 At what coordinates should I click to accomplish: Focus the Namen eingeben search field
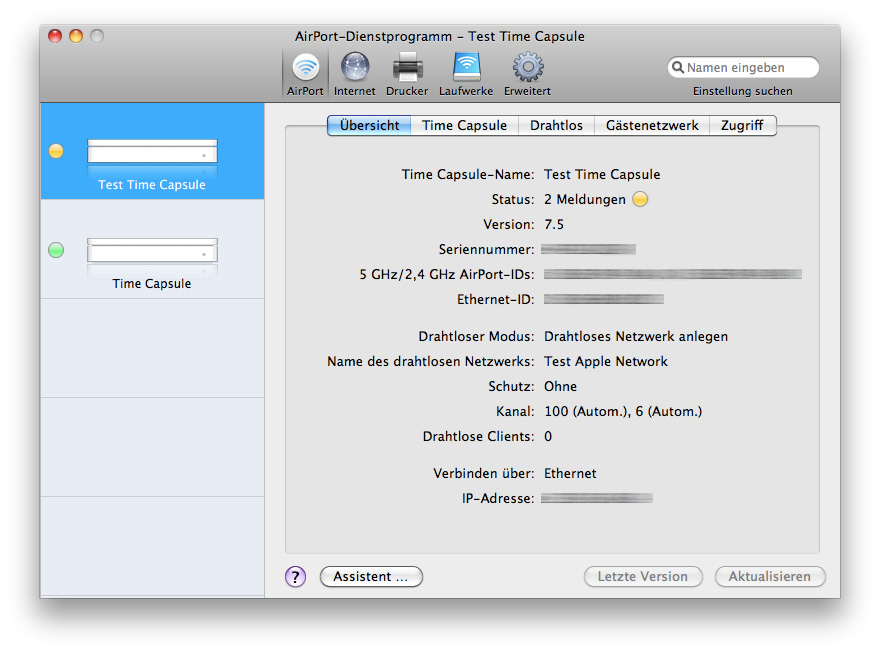[x=743, y=67]
